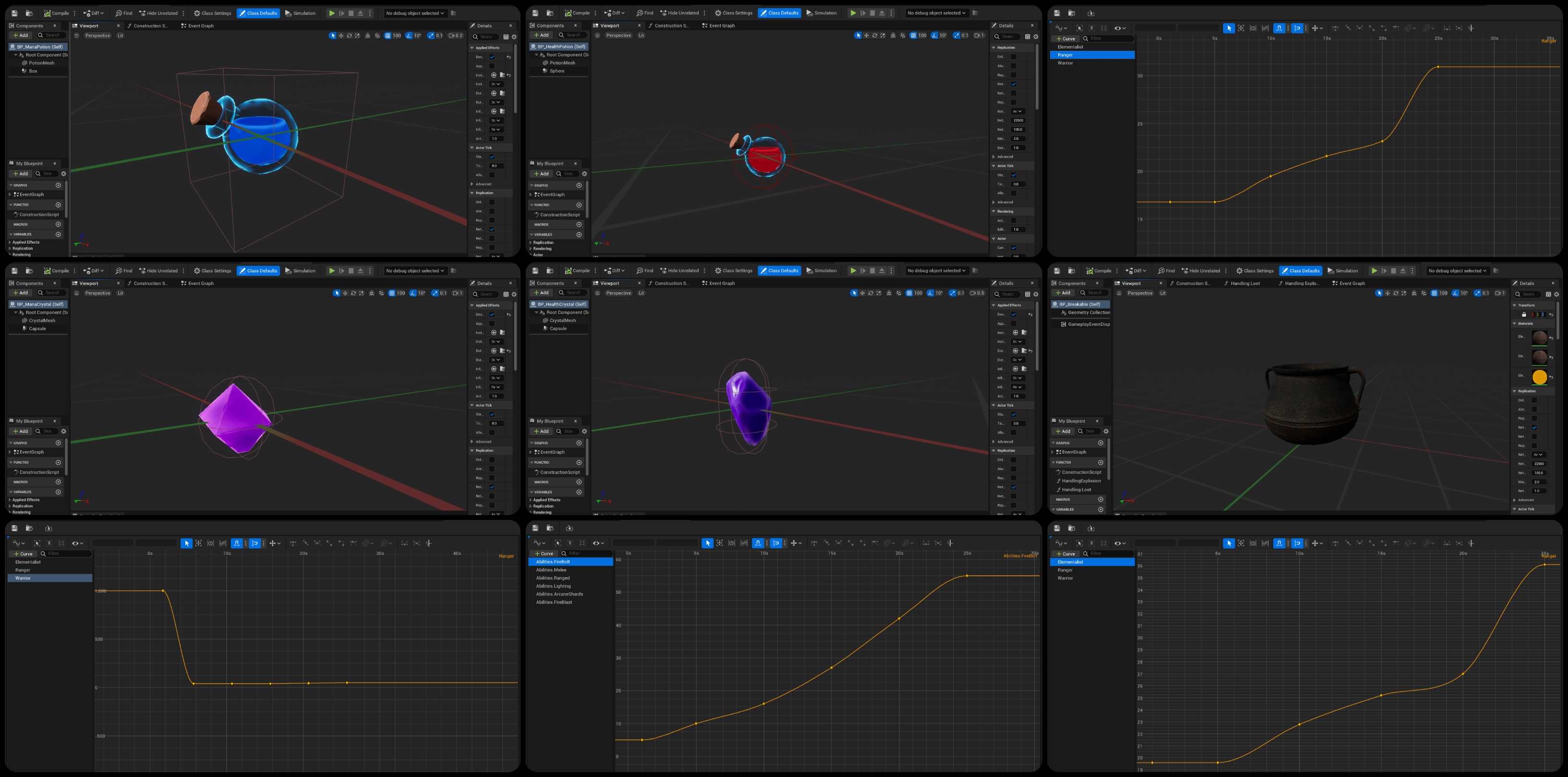
Task: Open Details settings gear in BP_Breakable window
Action: point(1556,294)
